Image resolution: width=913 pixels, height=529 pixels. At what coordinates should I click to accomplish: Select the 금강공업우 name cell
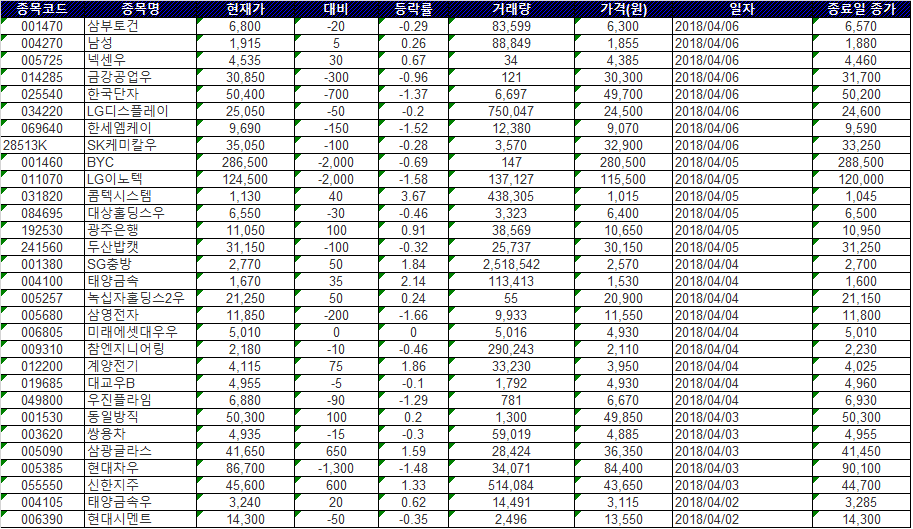point(140,77)
